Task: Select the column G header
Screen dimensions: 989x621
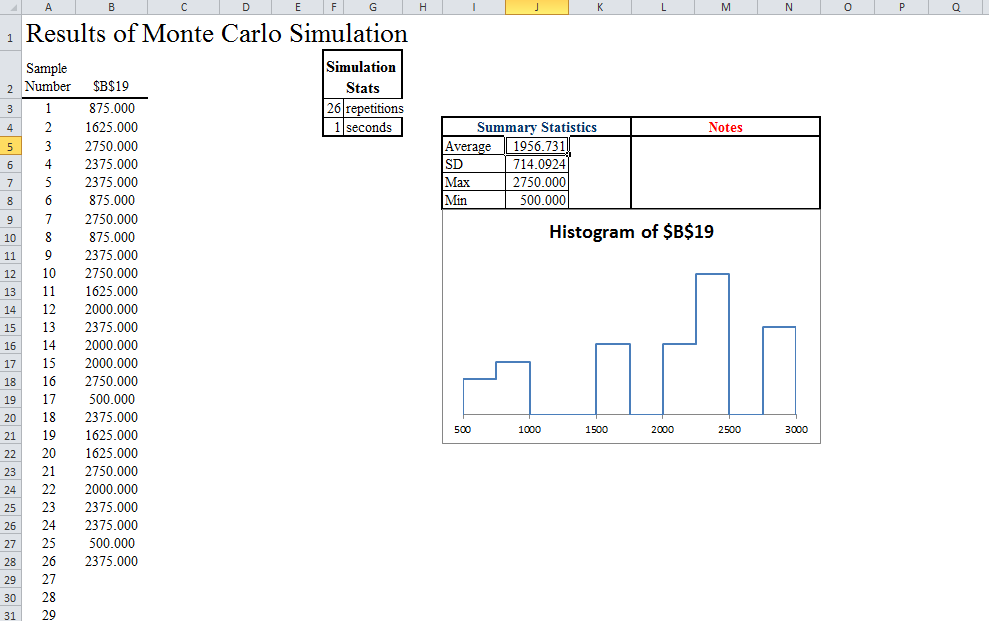Action: (373, 7)
